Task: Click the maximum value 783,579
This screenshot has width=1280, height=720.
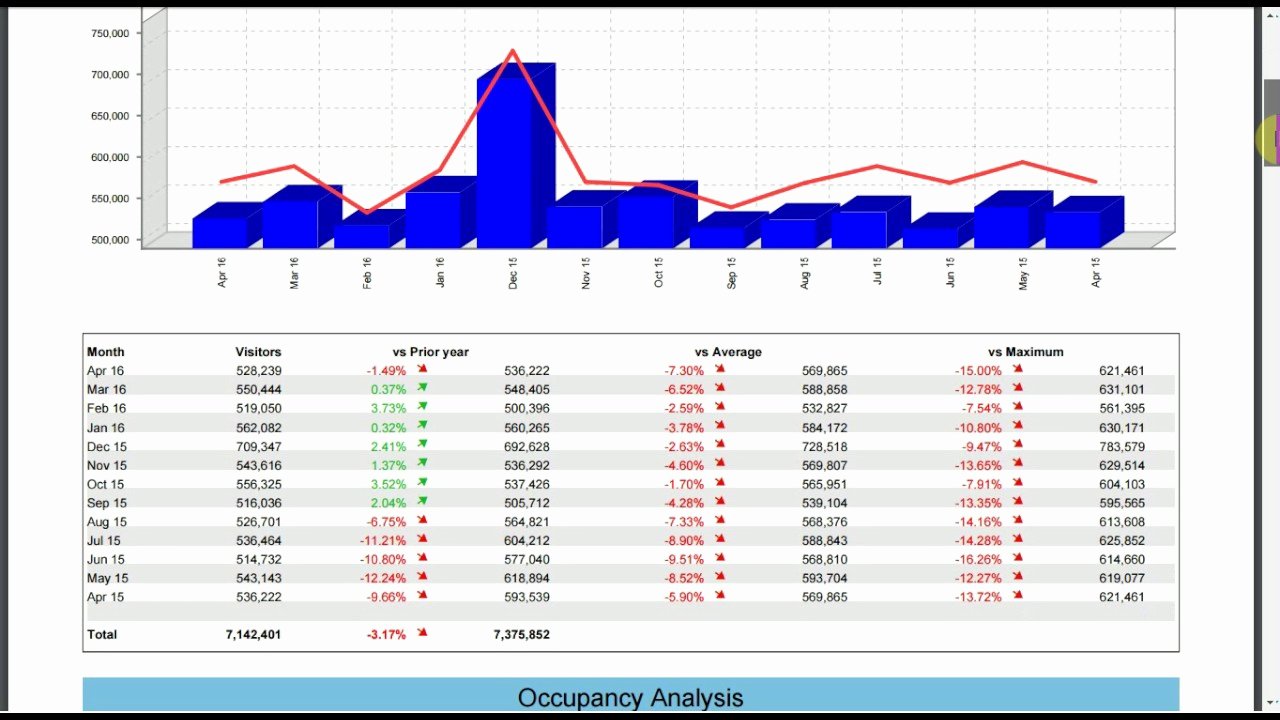Action: click(1121, 447)
